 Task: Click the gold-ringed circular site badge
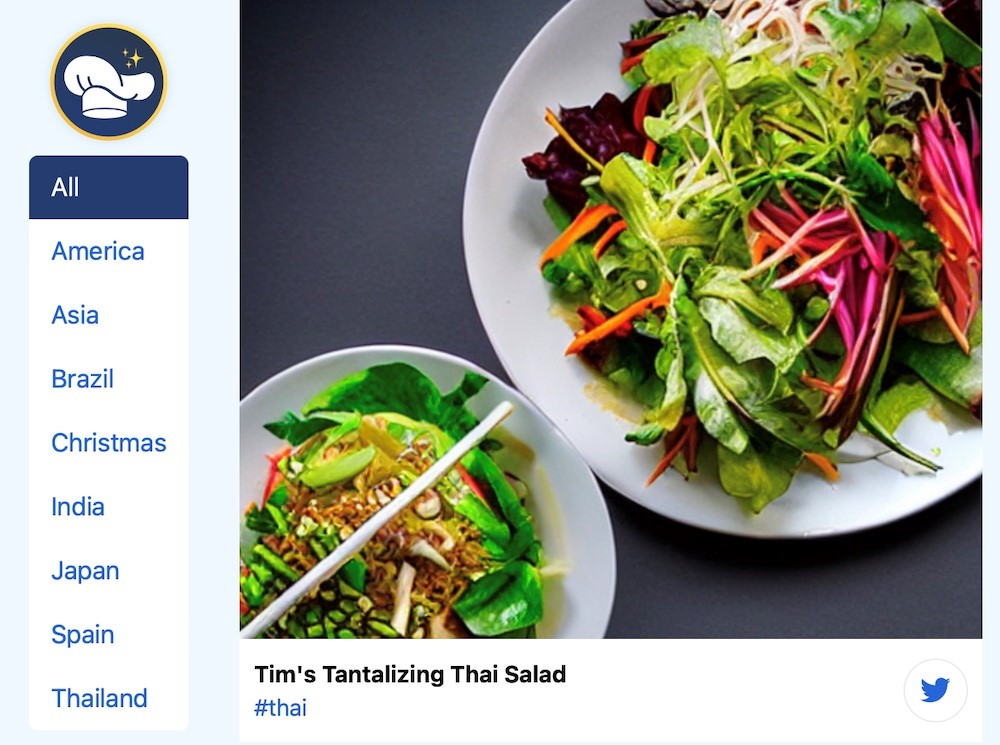coord(109,82)
